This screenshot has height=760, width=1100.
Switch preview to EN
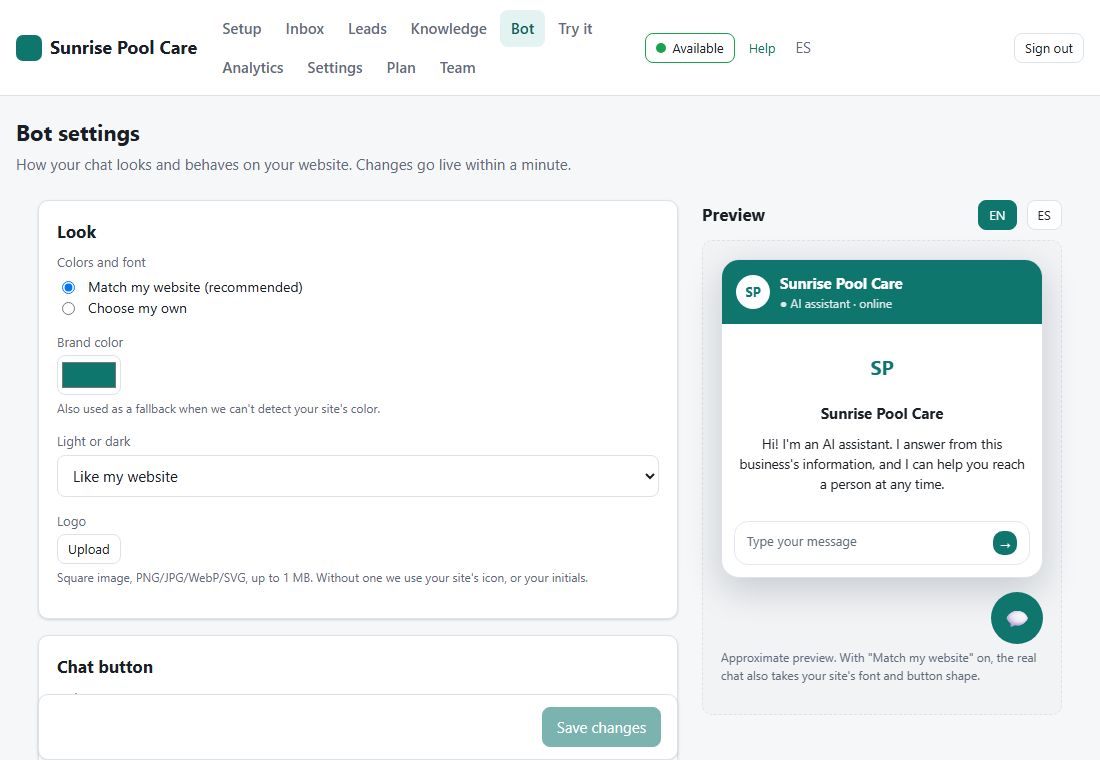point(997,215)
